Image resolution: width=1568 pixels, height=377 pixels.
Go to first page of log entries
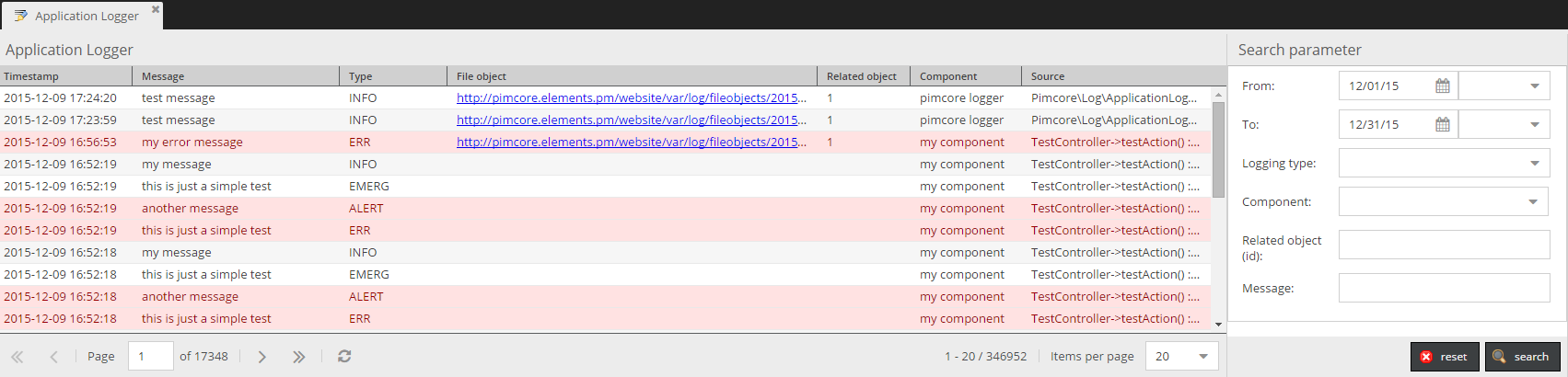(17, 357)
